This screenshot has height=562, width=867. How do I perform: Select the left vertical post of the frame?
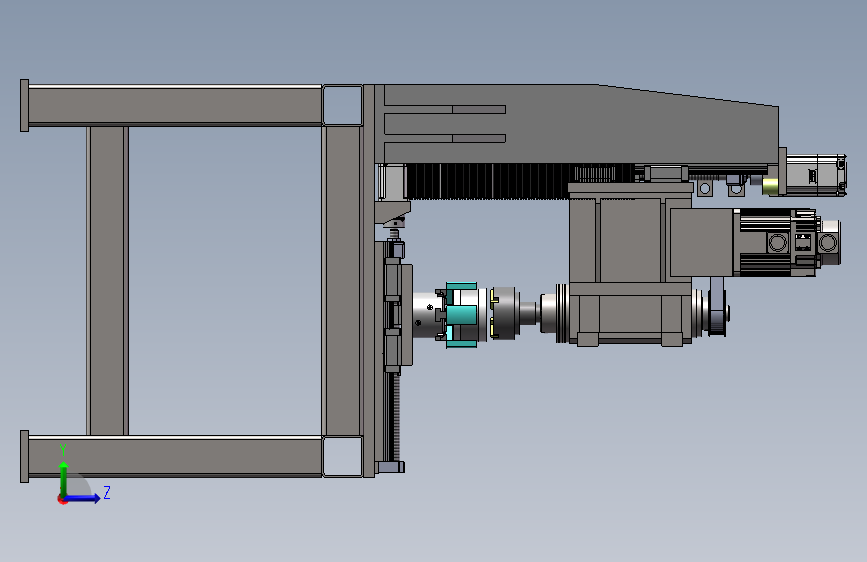click(x=107, y=280)
